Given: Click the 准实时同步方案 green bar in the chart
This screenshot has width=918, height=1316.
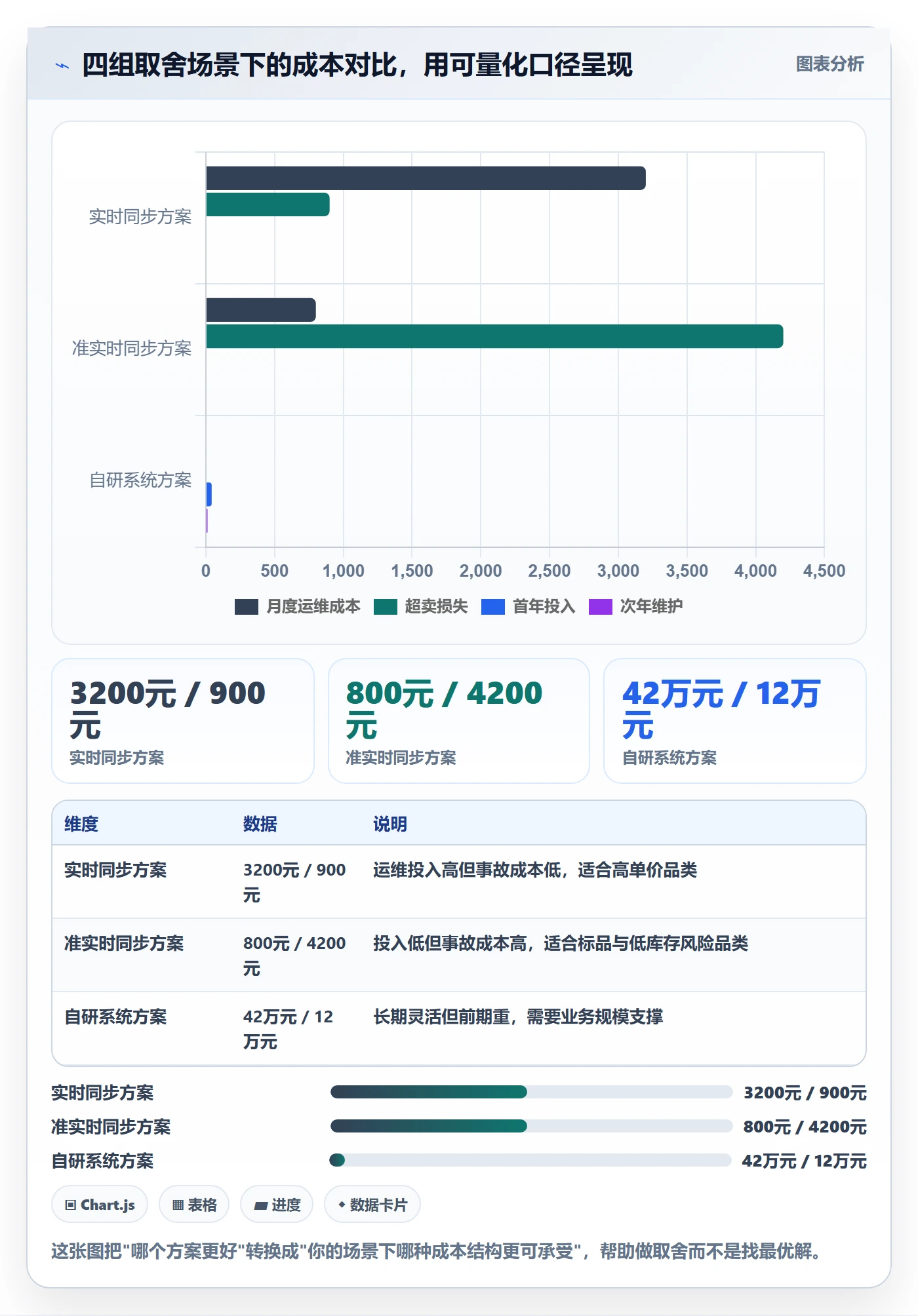Looking at the screenshot, I should tap(494, 336).
